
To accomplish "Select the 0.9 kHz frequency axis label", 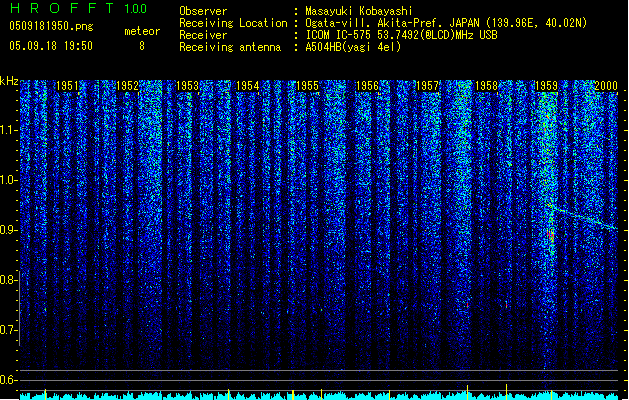I will (9, 230).
